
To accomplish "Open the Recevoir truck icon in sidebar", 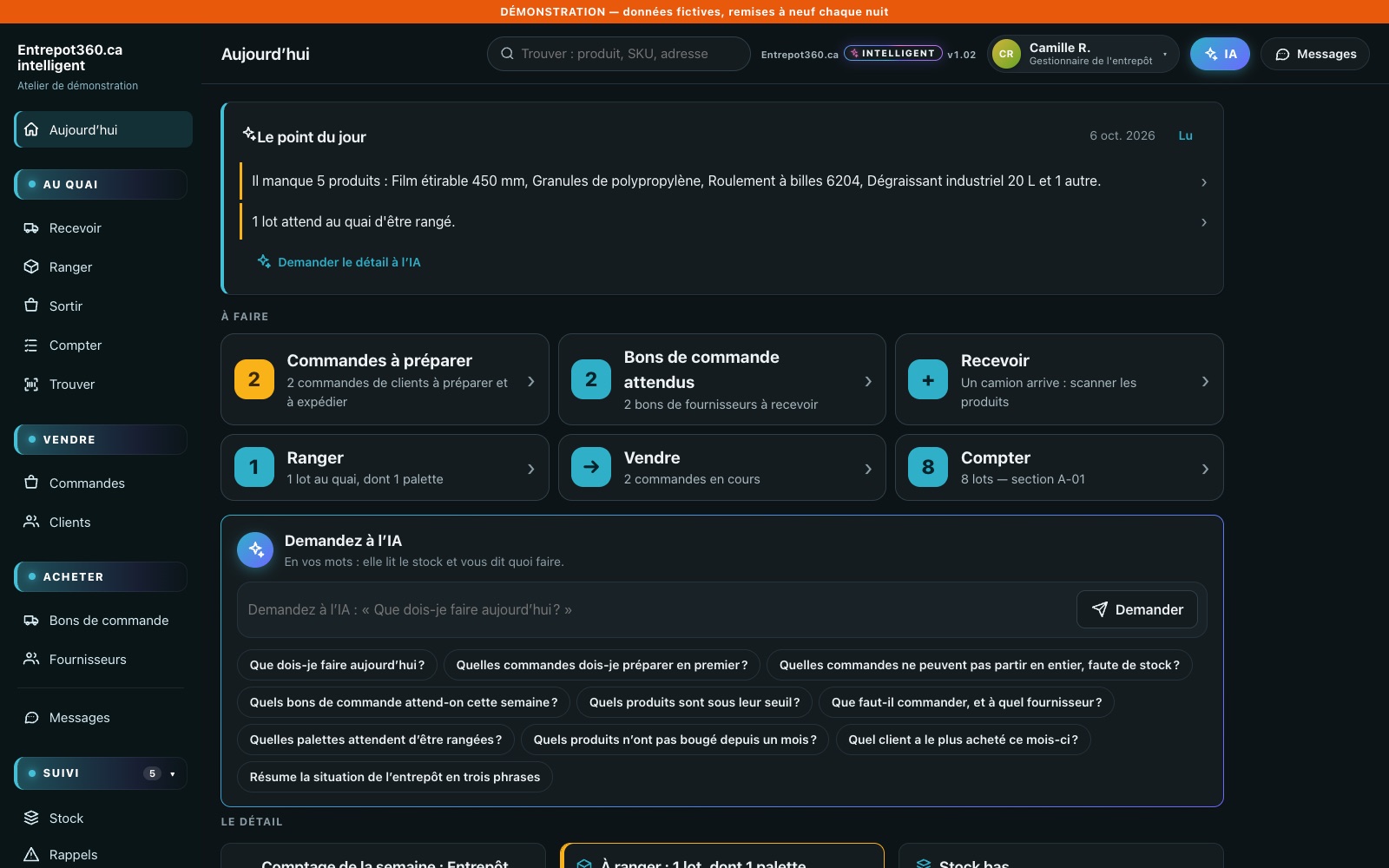I will [31, 228].
